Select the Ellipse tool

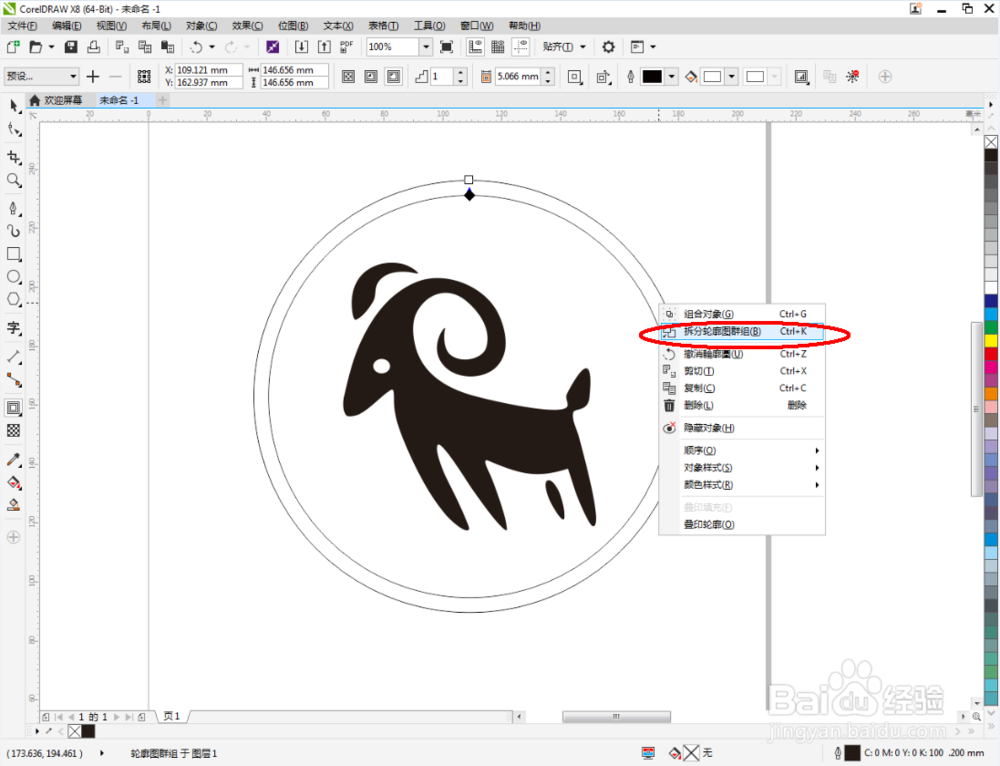13,277
